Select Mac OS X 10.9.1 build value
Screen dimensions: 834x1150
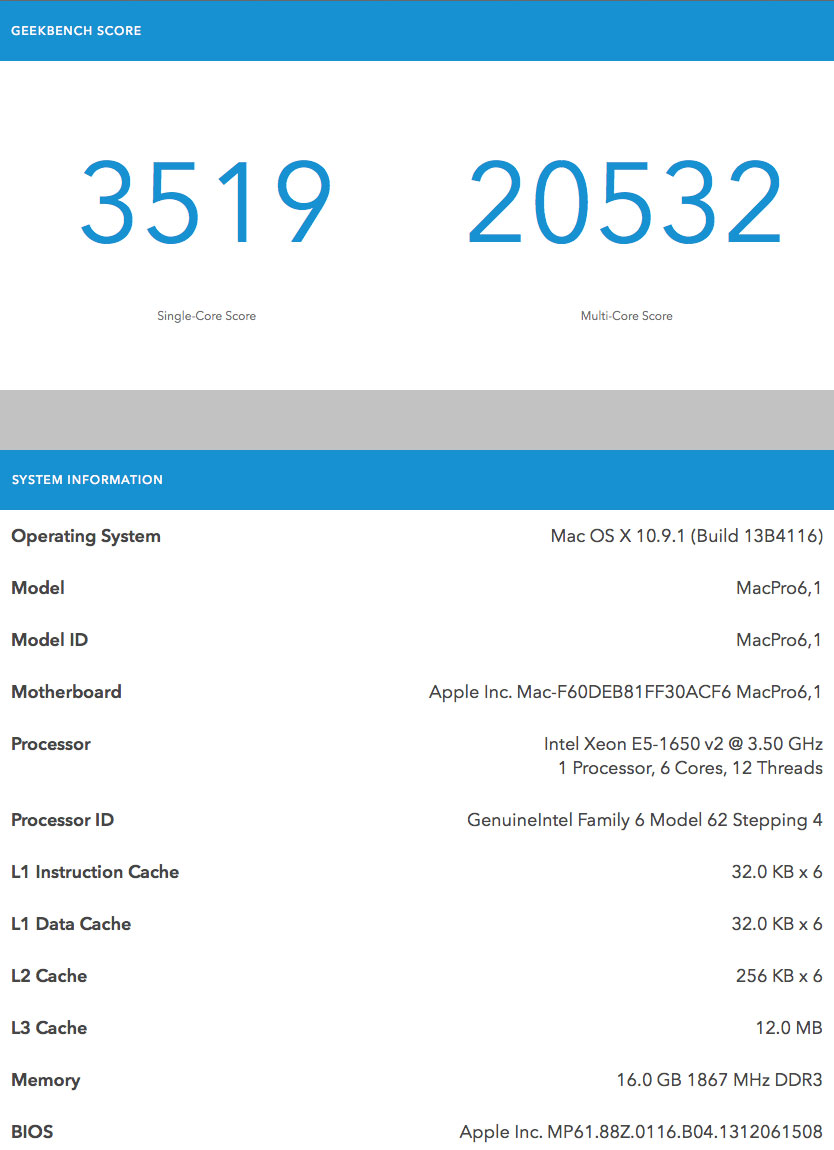coord(687,536)
